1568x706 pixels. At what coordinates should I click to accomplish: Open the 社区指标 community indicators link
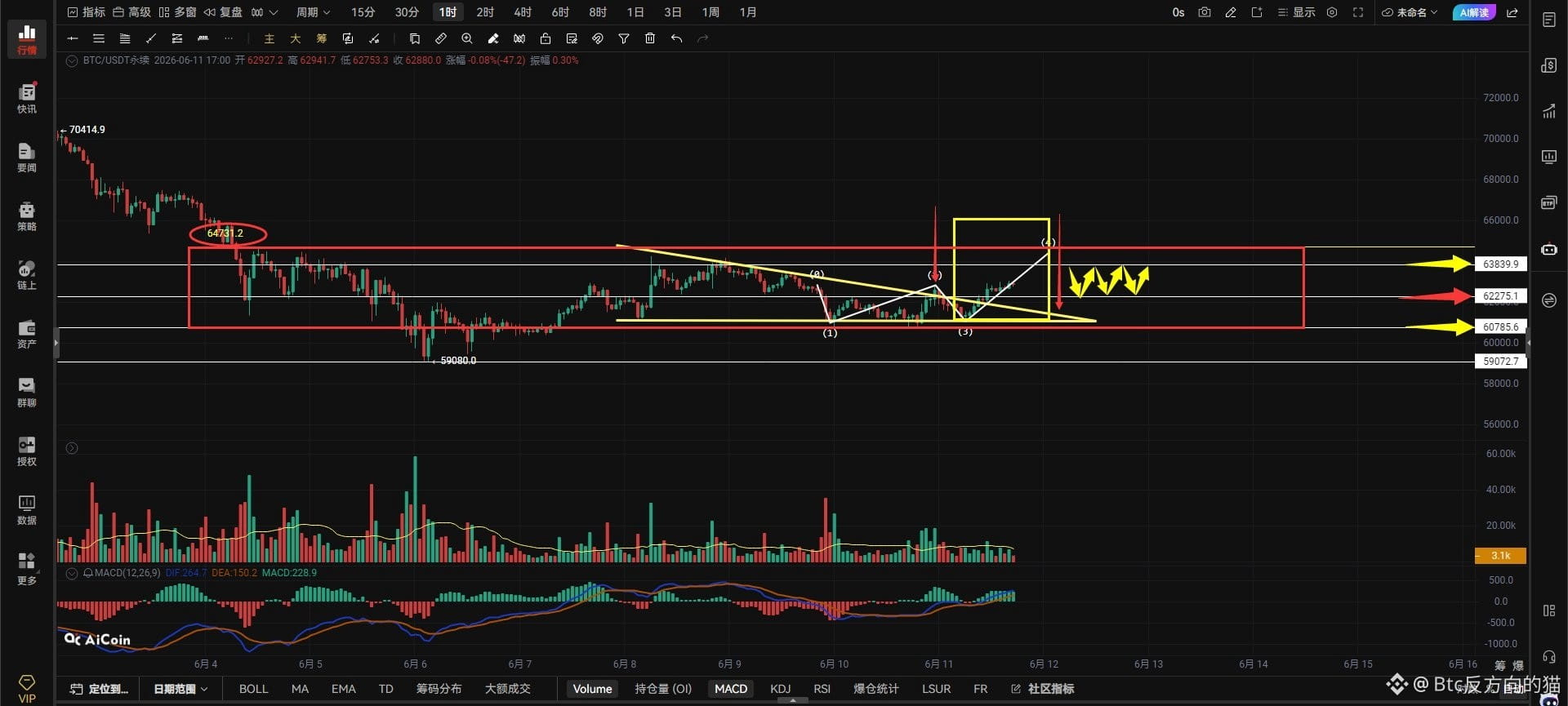pos(1043,689)
